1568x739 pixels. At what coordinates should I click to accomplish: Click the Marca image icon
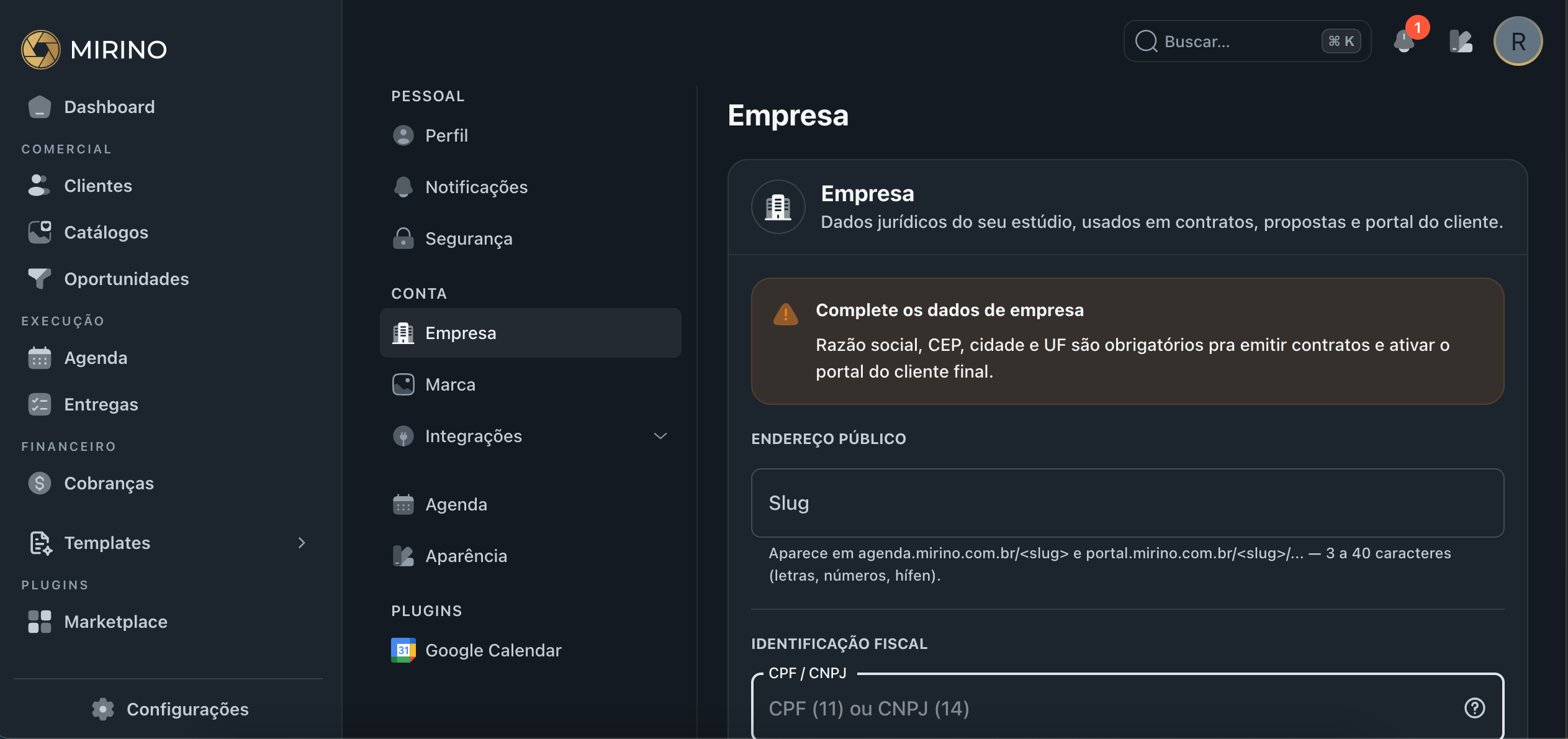[403, 384]
